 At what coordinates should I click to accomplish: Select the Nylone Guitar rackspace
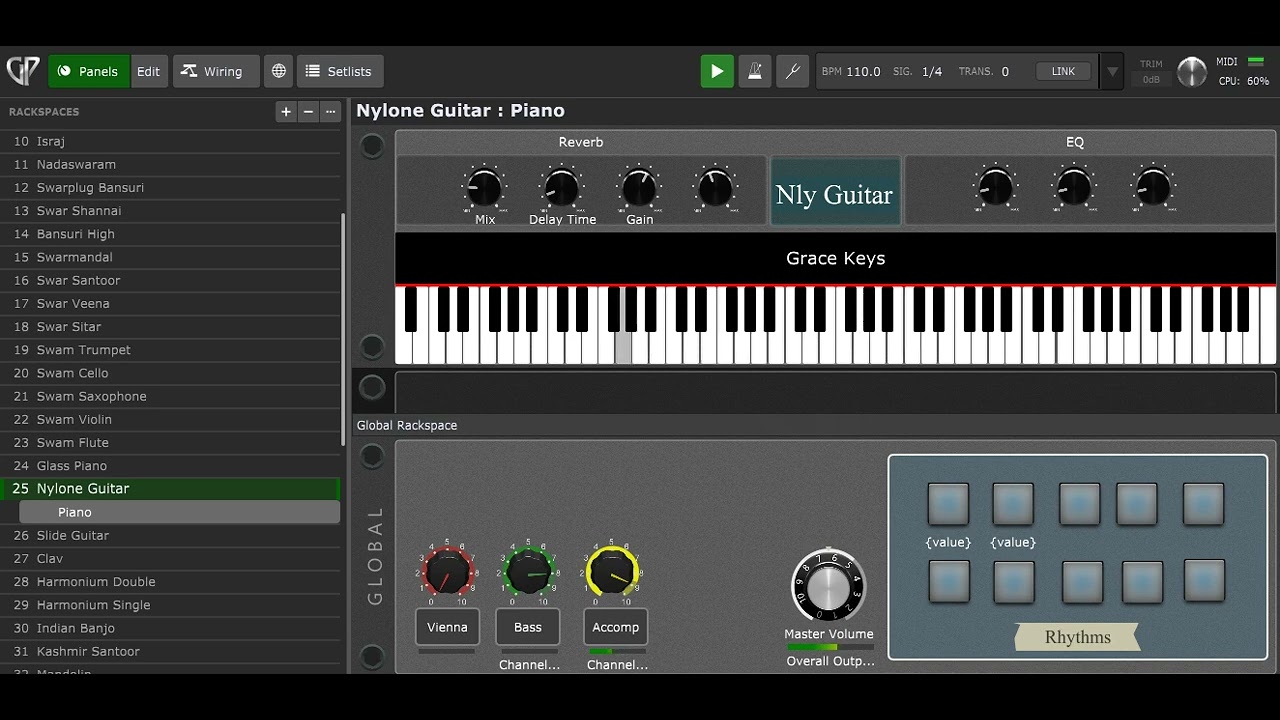[170, 489]
